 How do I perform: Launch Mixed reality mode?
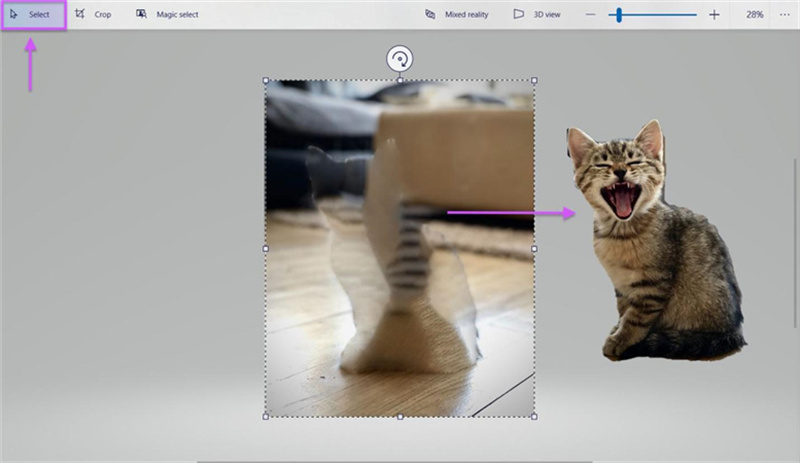457,15
